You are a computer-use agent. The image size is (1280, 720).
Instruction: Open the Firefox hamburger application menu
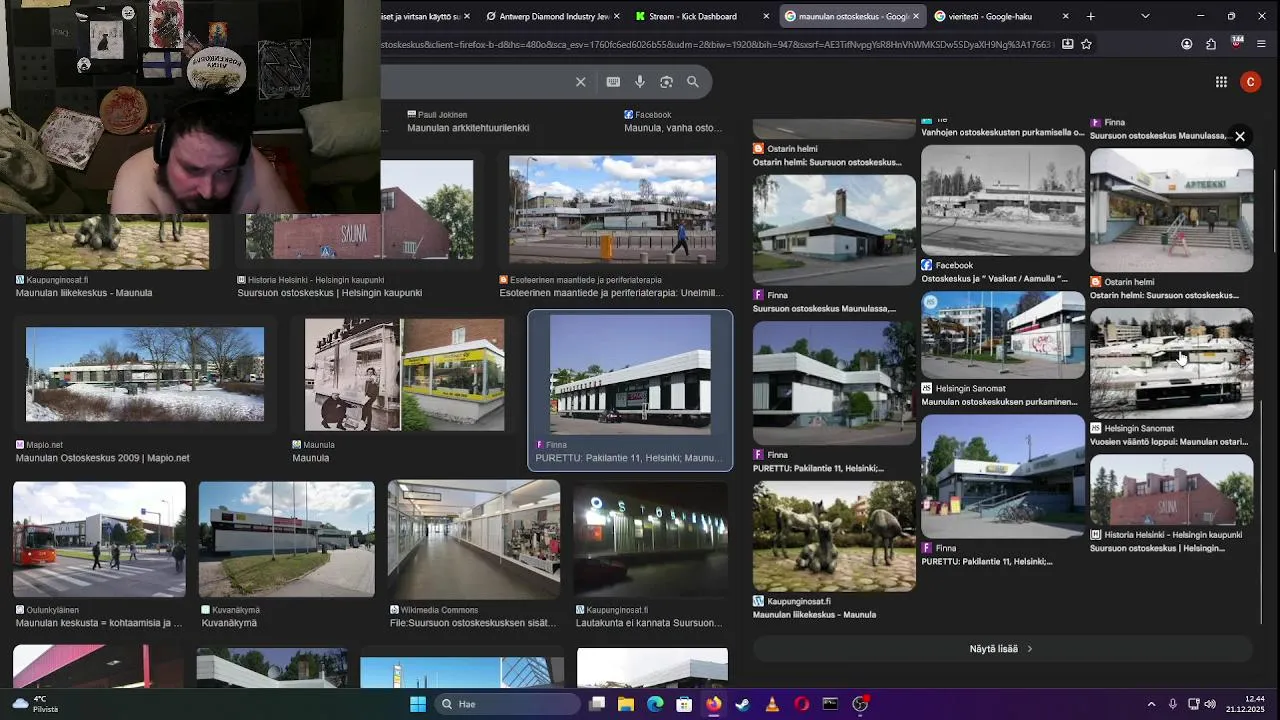coord(1262,44)
